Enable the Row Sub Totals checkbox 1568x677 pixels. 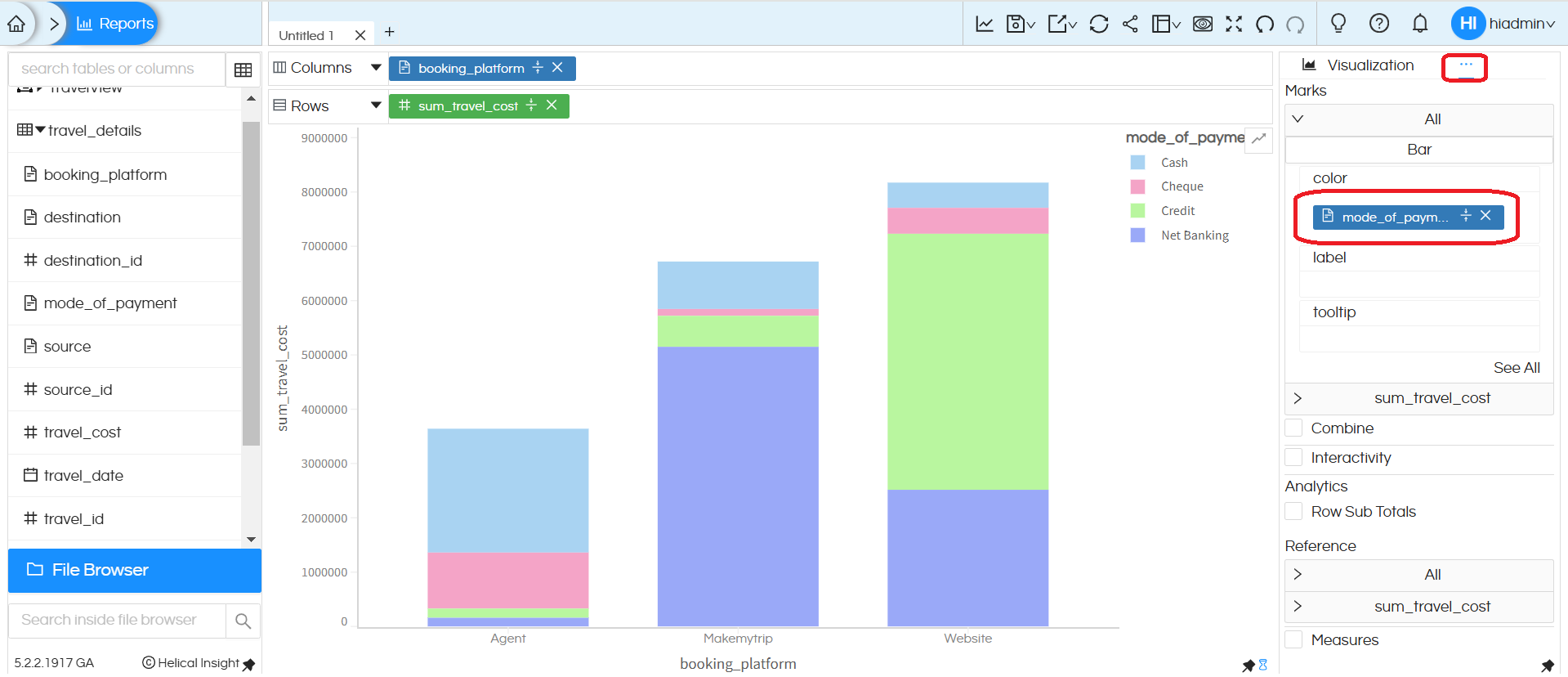(x=1293, y=512)
